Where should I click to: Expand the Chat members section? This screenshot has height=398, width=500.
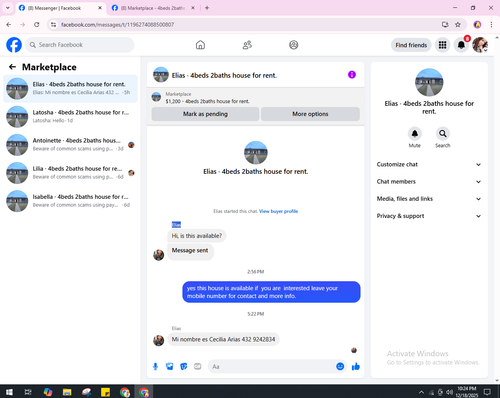pos(429,182)
